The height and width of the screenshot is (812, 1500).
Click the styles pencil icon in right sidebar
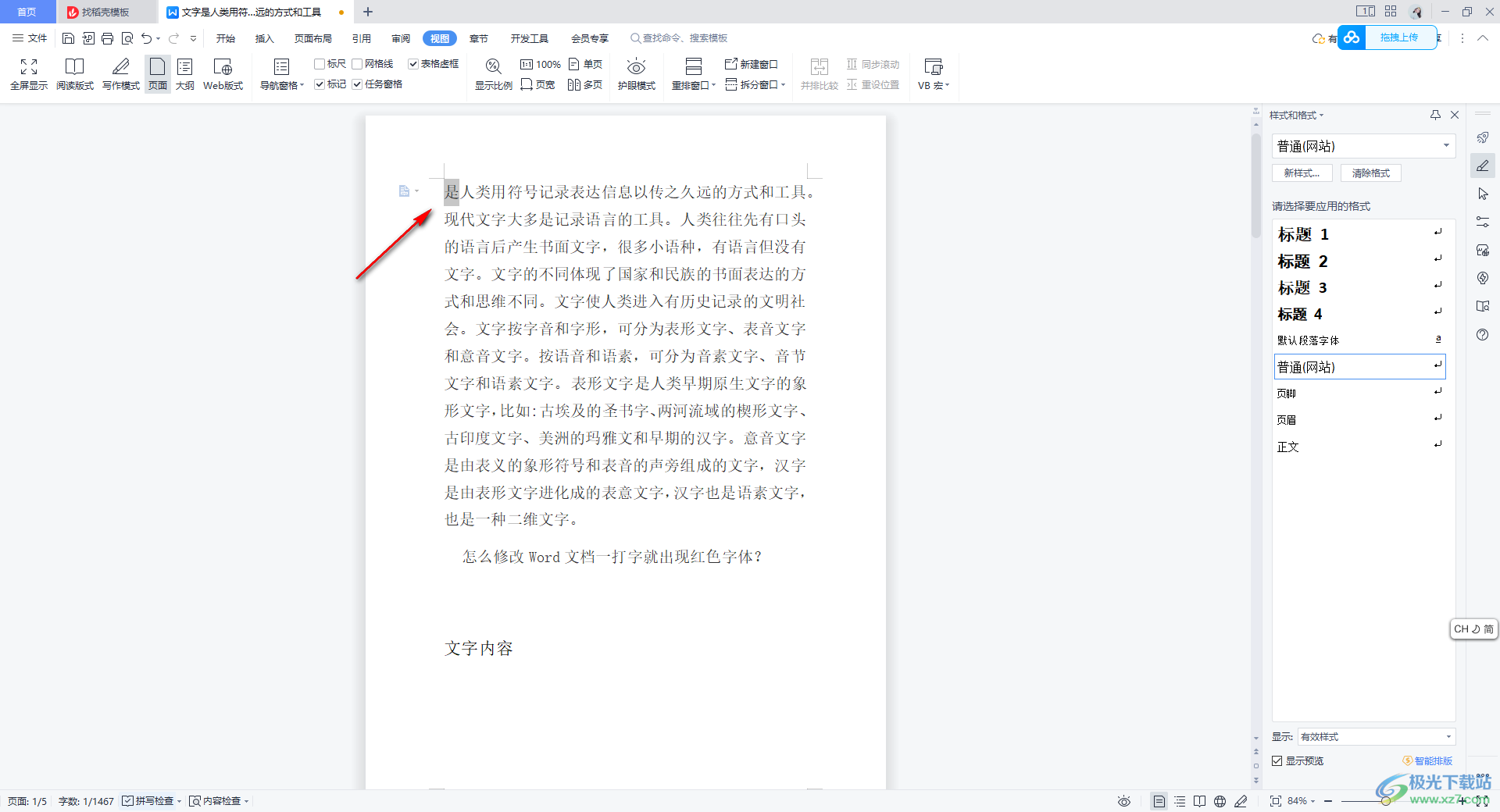[1483, 166]
